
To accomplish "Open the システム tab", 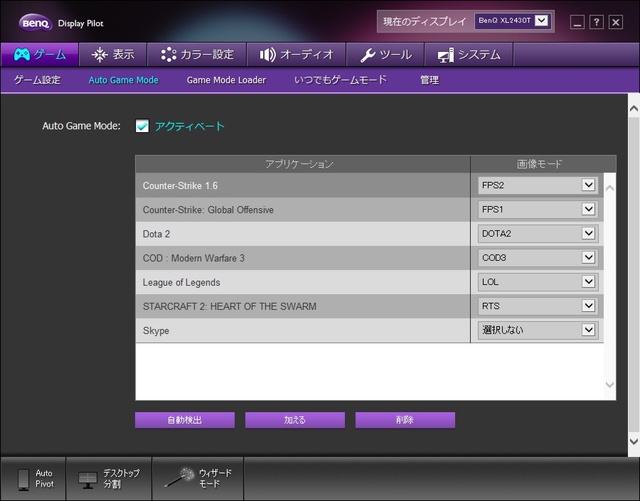I will click(469, 54).
